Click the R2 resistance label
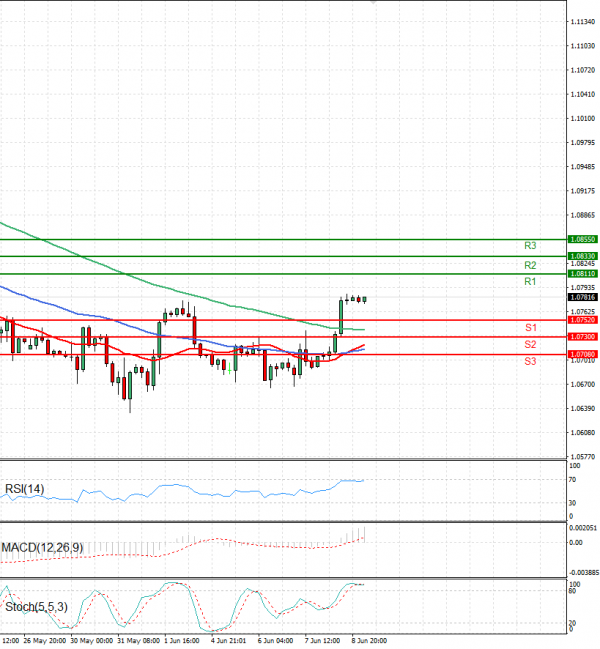Image resolution: width=600 pixels, height=649 pixels. pyautogui.click(x=530, y=266)
